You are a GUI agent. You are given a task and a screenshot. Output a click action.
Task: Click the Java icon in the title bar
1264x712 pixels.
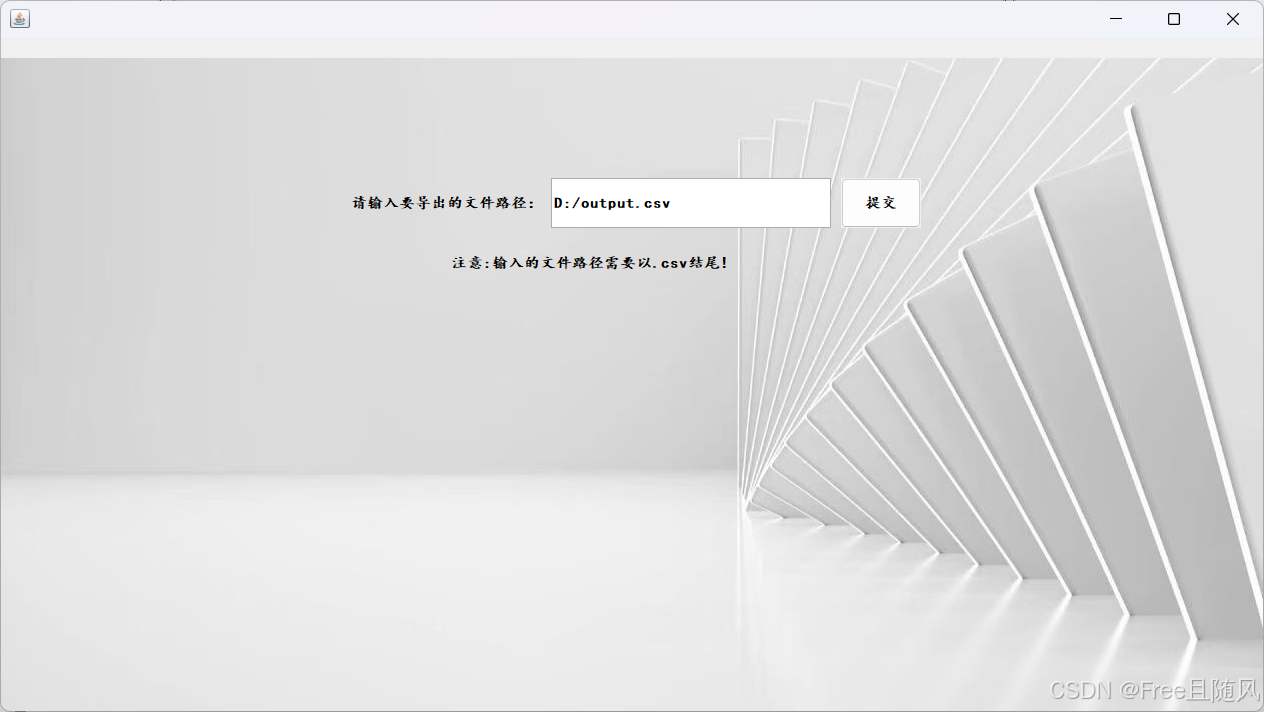pyautogui.click(x=20, y=19)
